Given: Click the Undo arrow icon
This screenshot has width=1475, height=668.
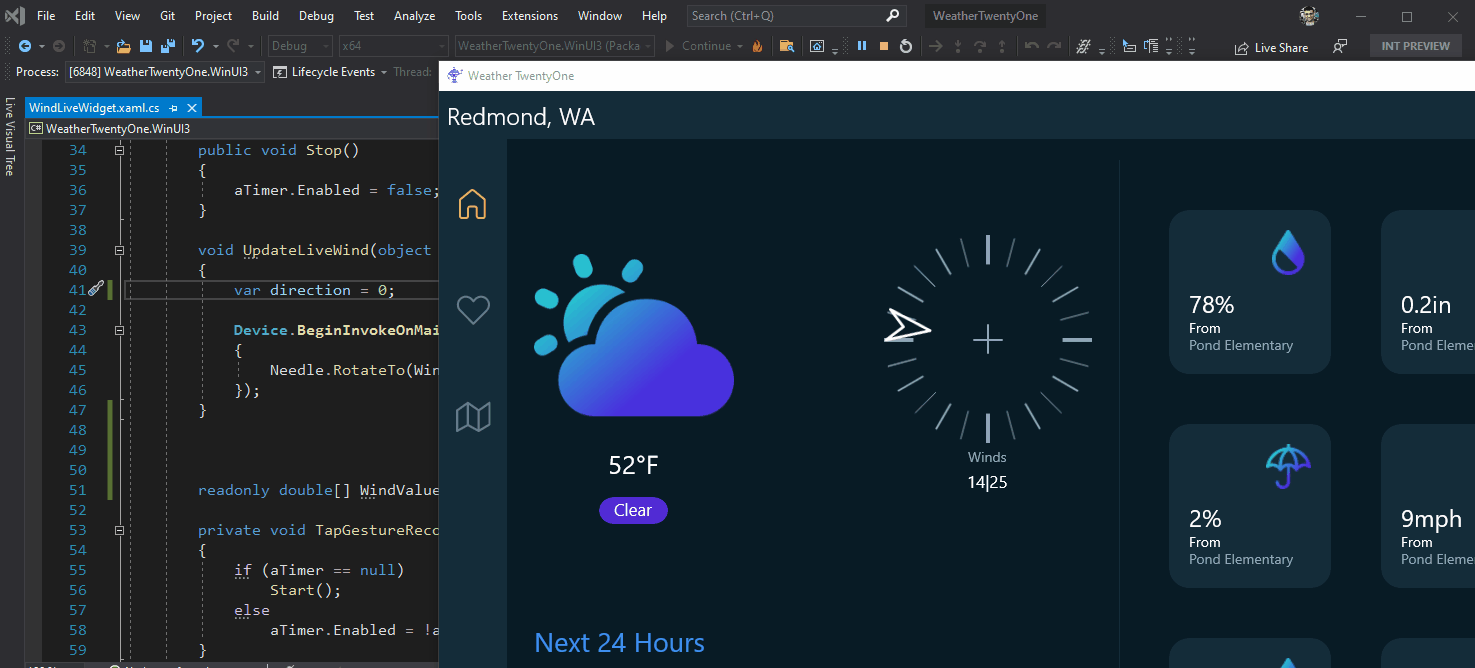Looking at the screenshot, I should pyautogui.click(x=197, y=46).
